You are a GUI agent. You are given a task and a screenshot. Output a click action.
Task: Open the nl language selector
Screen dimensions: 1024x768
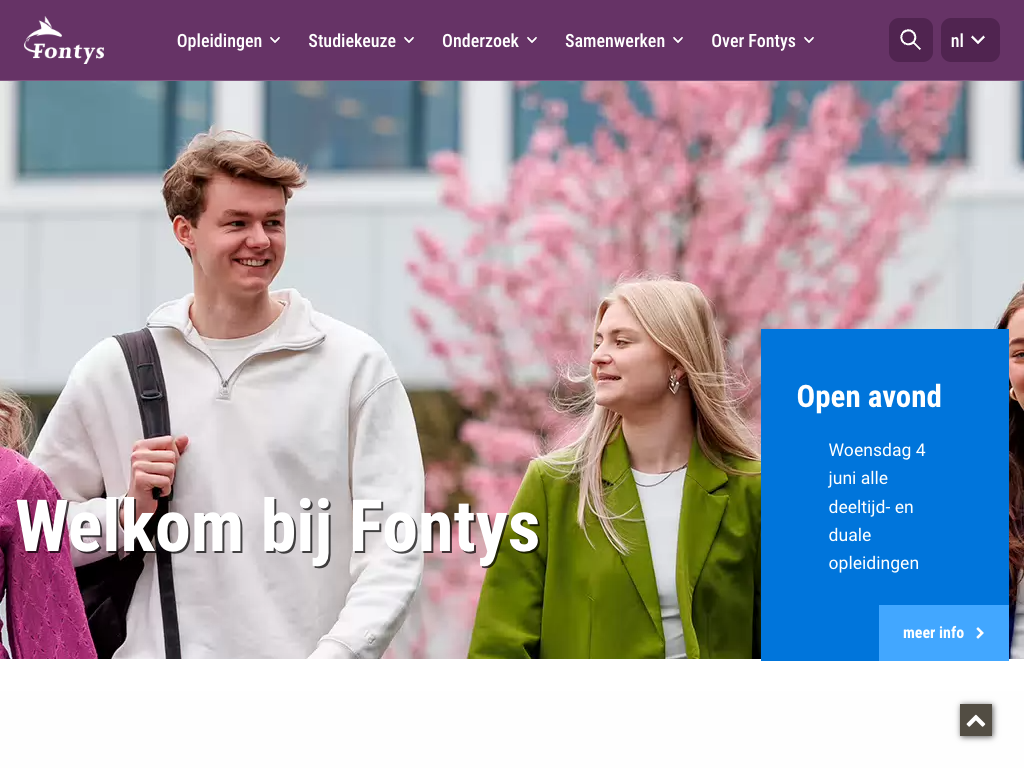pyautogui.click(x=970, y=40)
